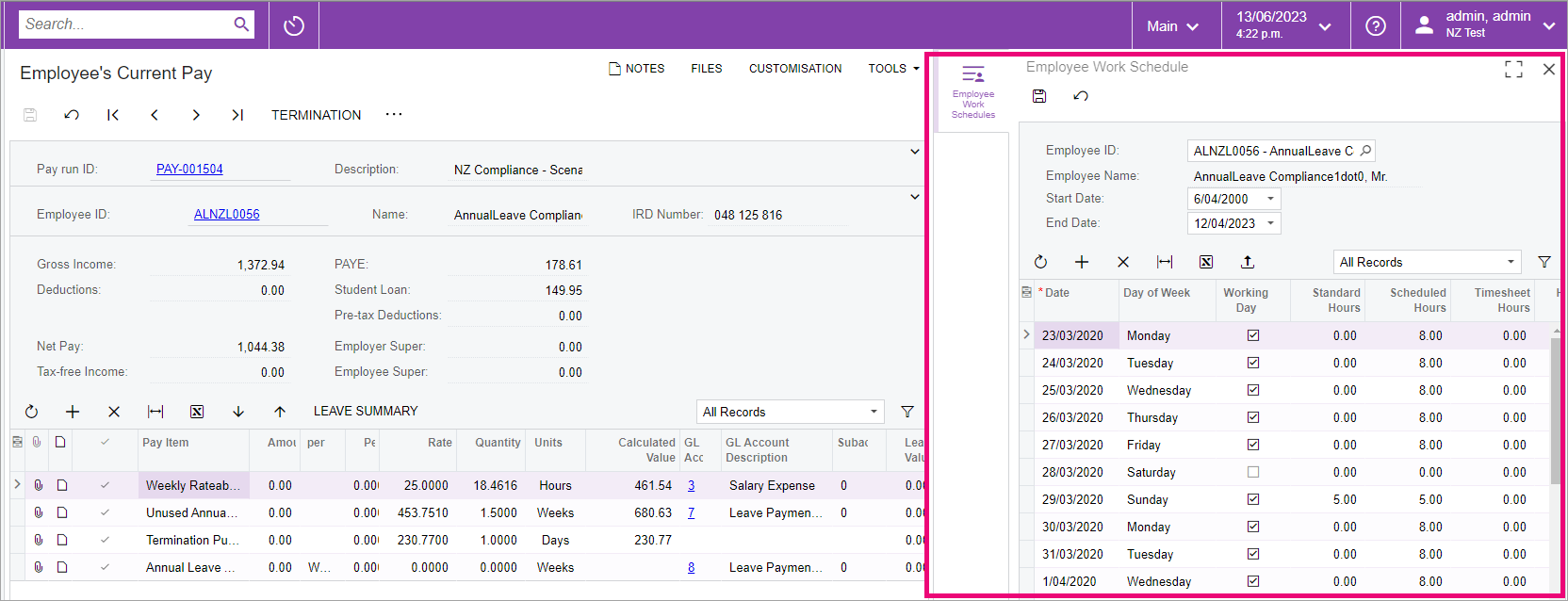
Task: Open NOTES for this pay
Action: tap(637, 69)
